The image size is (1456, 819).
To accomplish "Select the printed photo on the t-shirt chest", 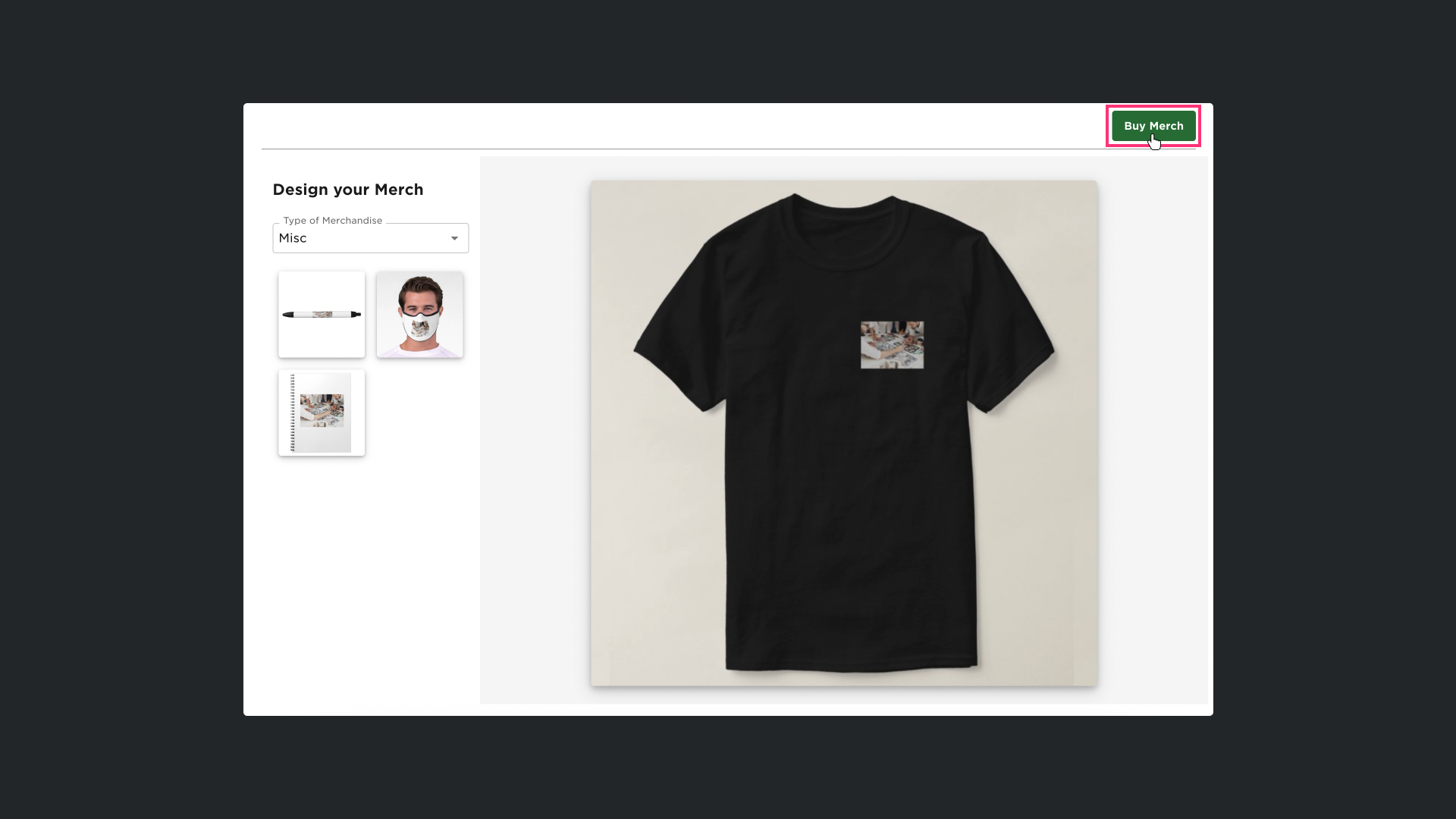I will tap(892, 345).
